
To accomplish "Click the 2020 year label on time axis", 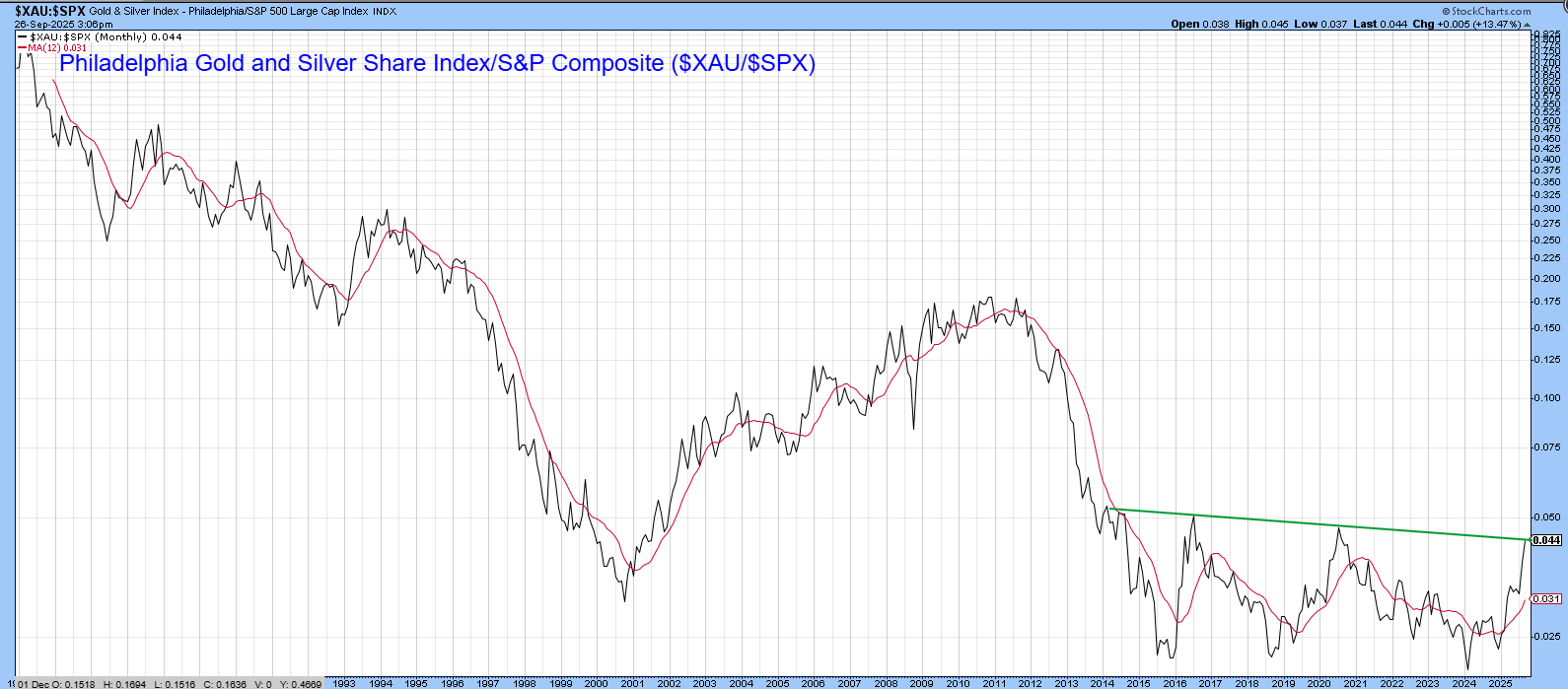I will click(1319, 683).
